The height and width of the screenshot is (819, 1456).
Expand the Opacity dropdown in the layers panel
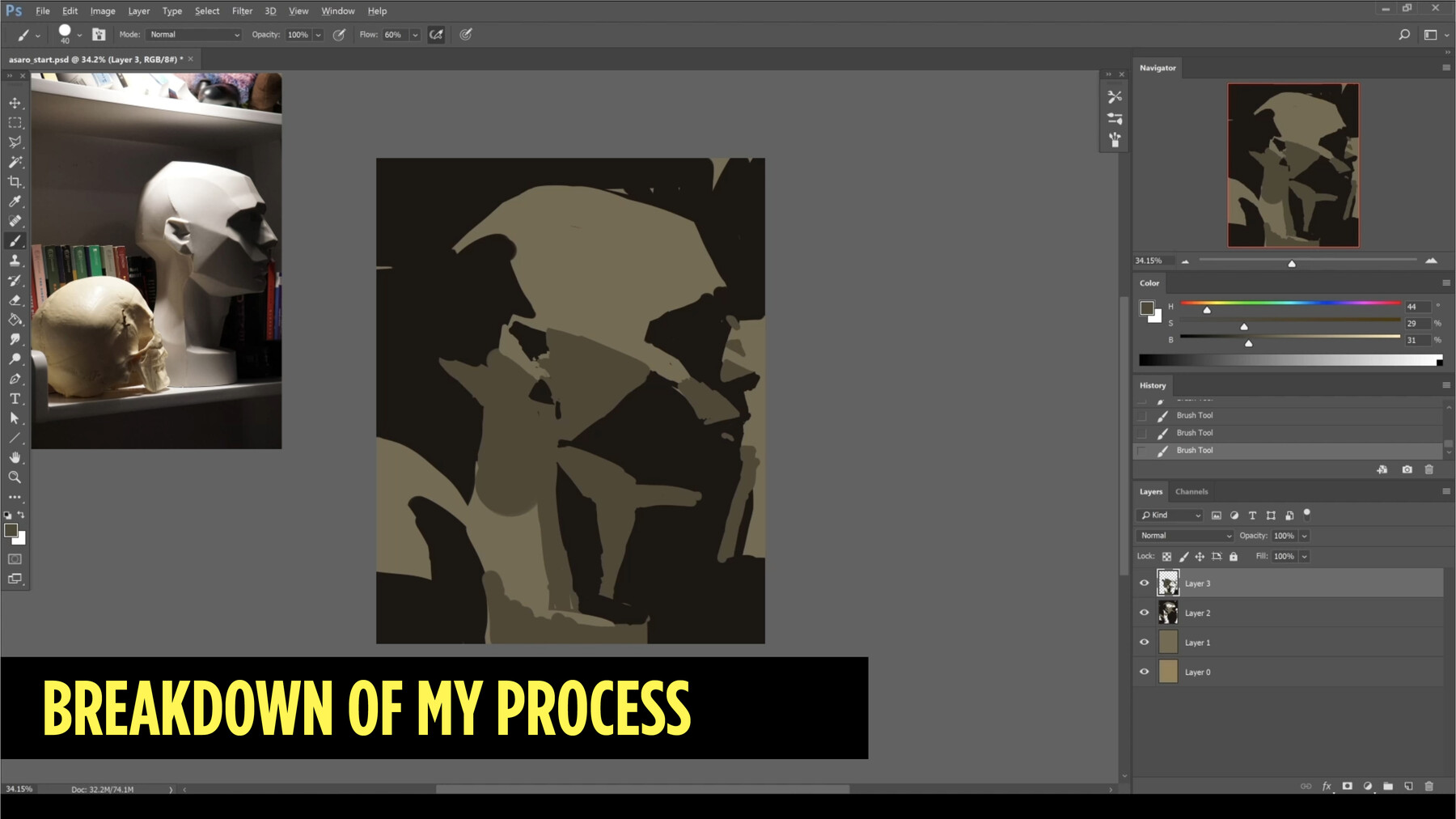click(1302, 535)
